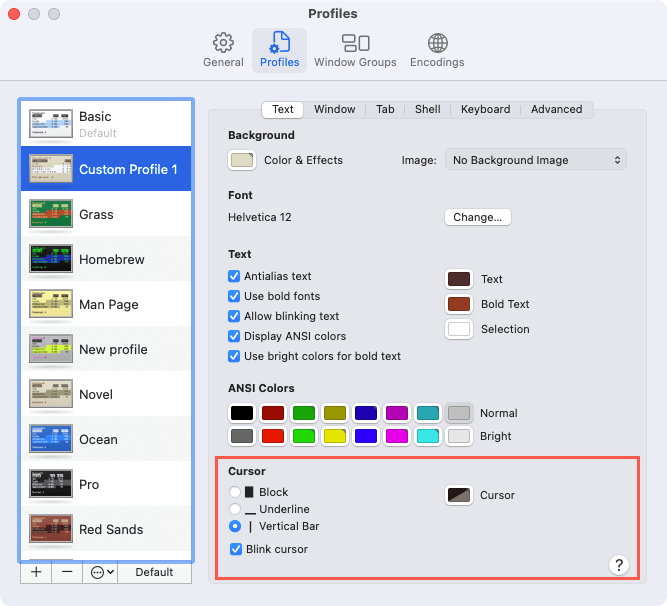Toggle Antialias text checkbox
Viewport: 667px width, 606px height.
234,276
